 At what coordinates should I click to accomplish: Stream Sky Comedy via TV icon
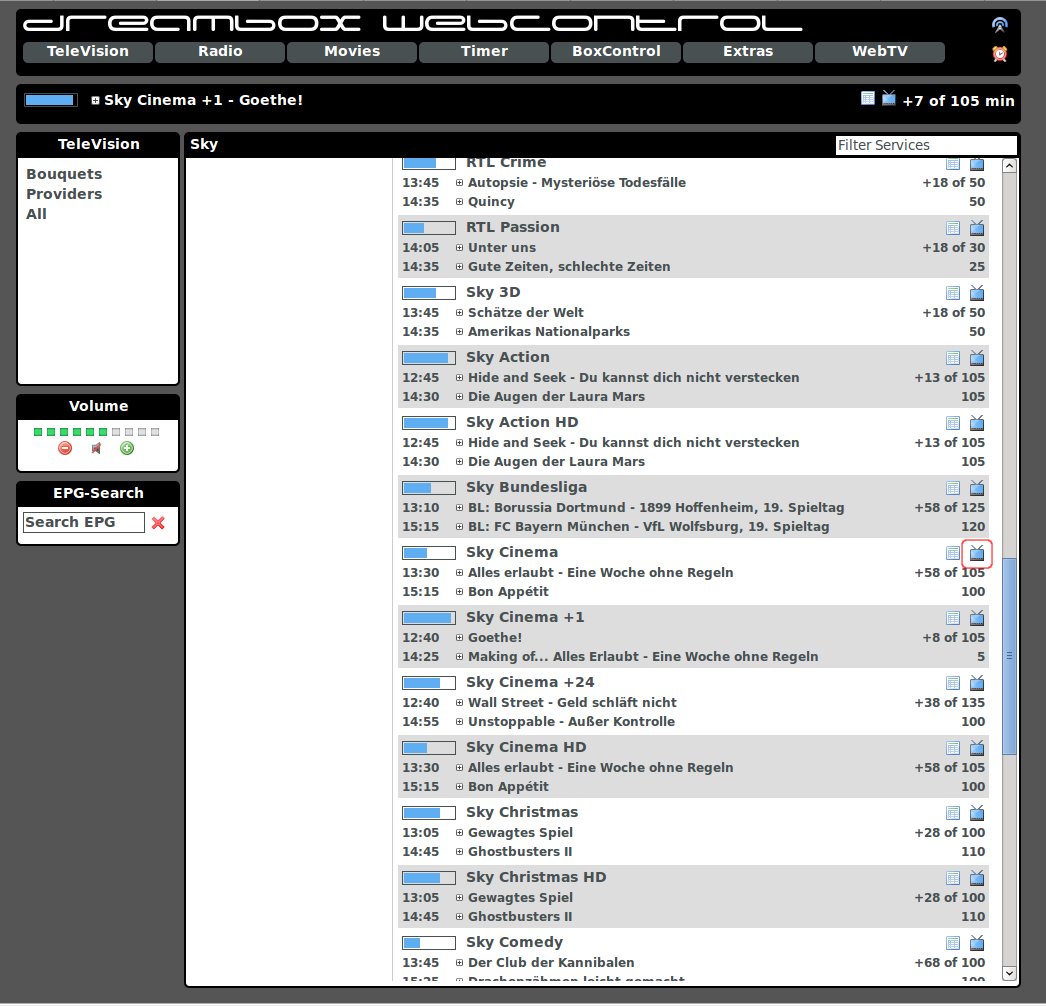pyautogui.click(x=977, y=943)
